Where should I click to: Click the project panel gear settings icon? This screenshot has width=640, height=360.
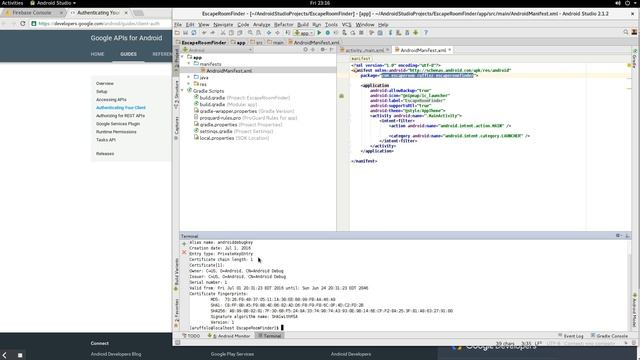323,50
